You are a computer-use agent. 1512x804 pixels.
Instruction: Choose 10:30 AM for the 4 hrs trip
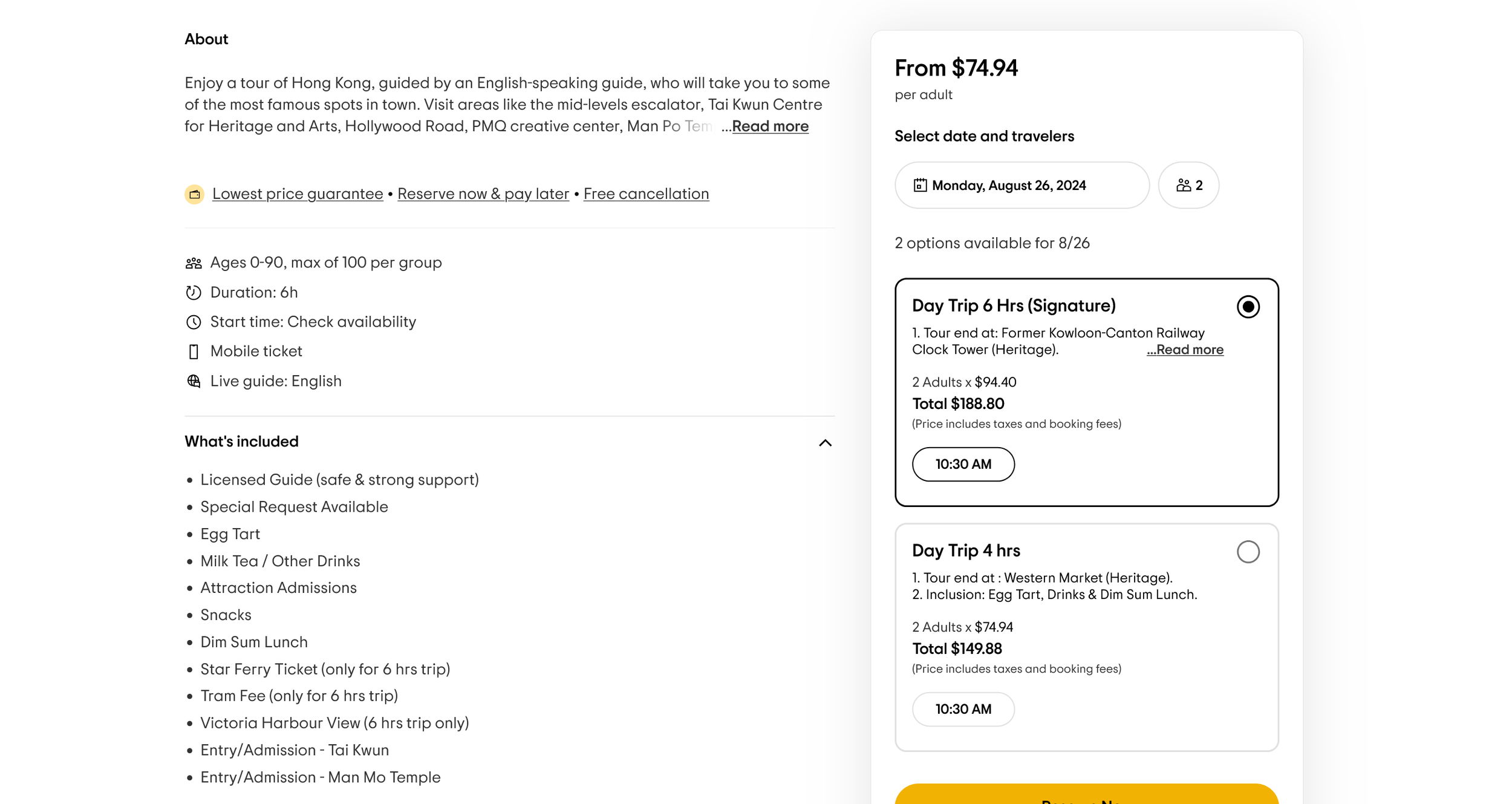(963, 710)
